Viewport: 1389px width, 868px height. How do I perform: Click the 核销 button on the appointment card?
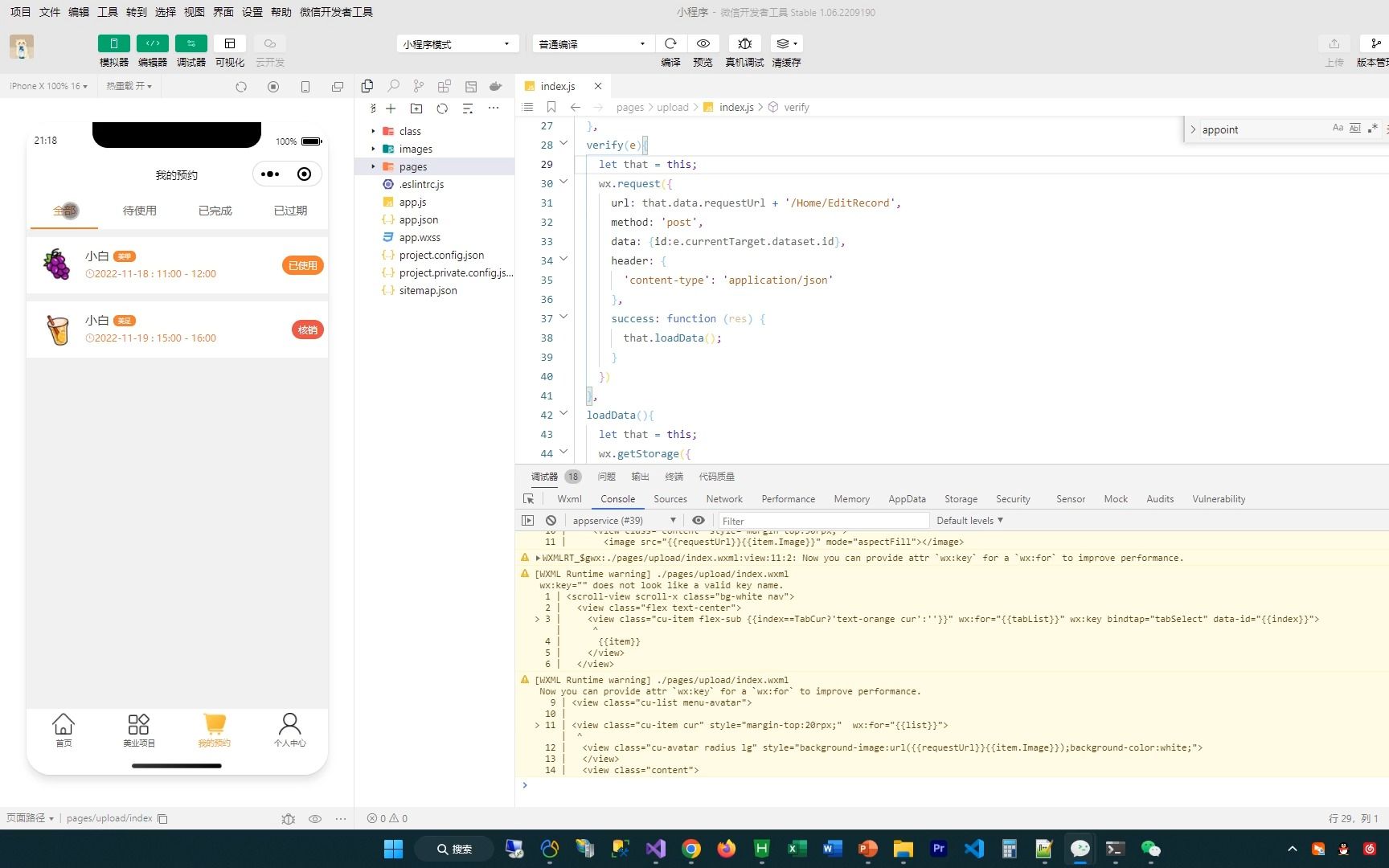tap(307, 330)
